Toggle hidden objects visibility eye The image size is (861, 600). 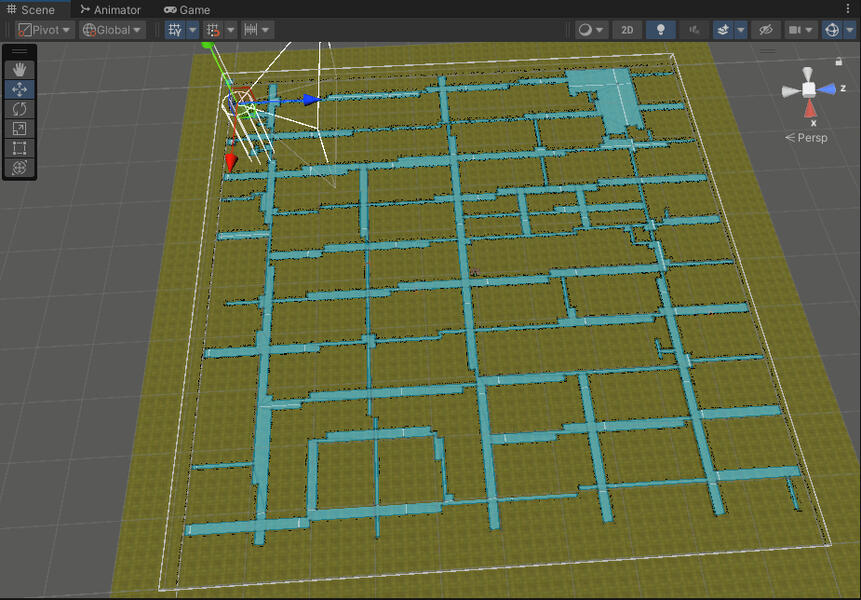point(765,30)
